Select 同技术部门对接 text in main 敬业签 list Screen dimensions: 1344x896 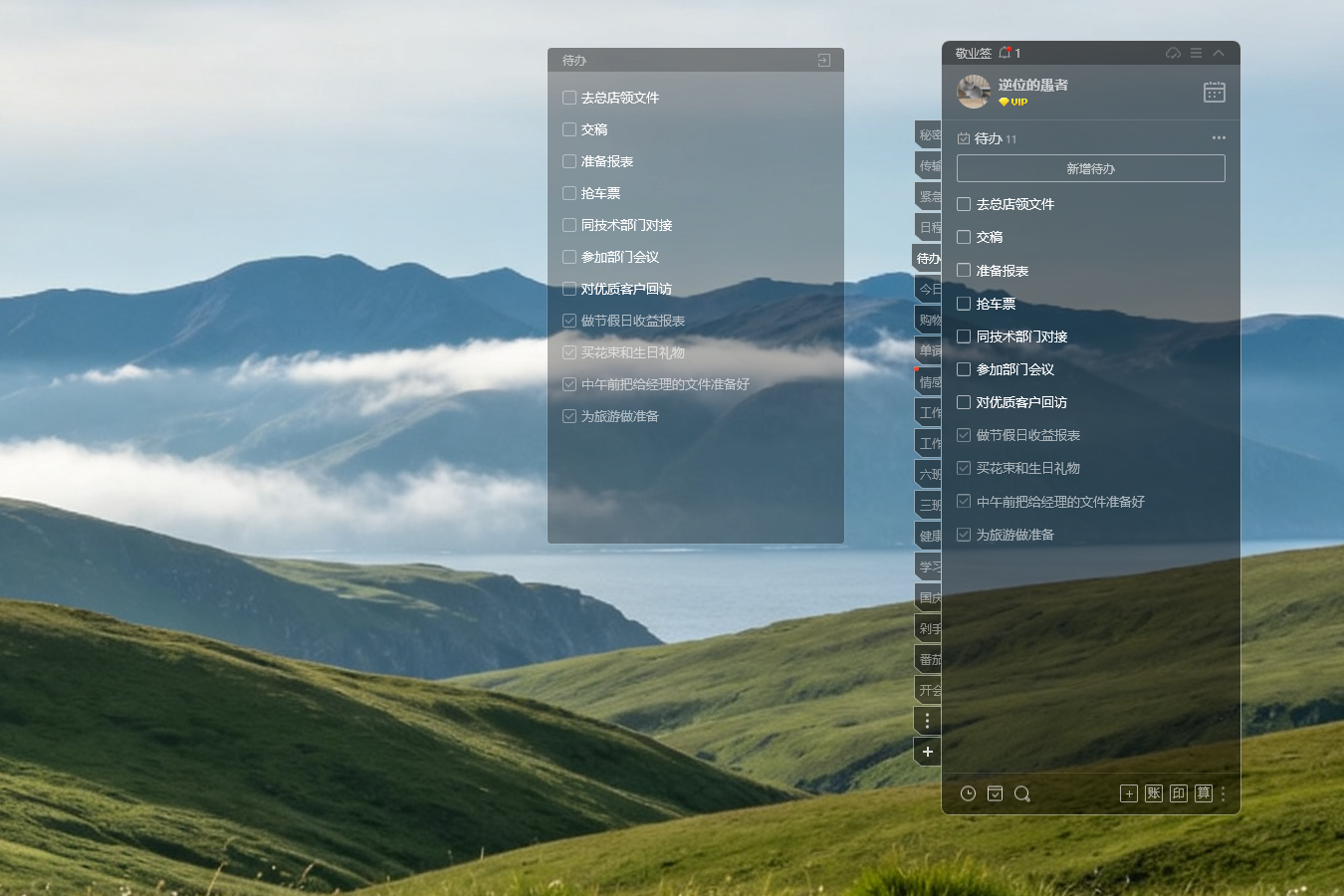1022,336
